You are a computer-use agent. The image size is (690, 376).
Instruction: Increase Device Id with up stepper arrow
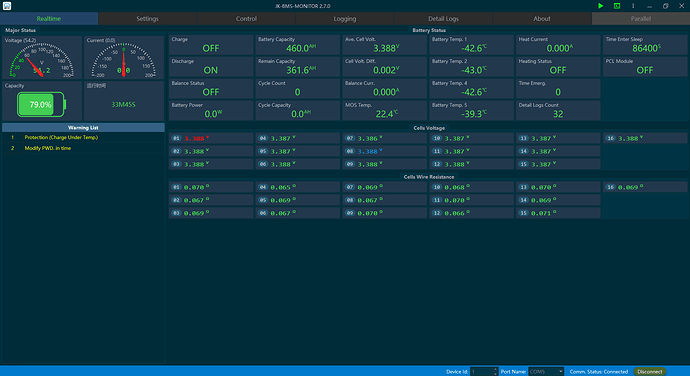[495, 369]
